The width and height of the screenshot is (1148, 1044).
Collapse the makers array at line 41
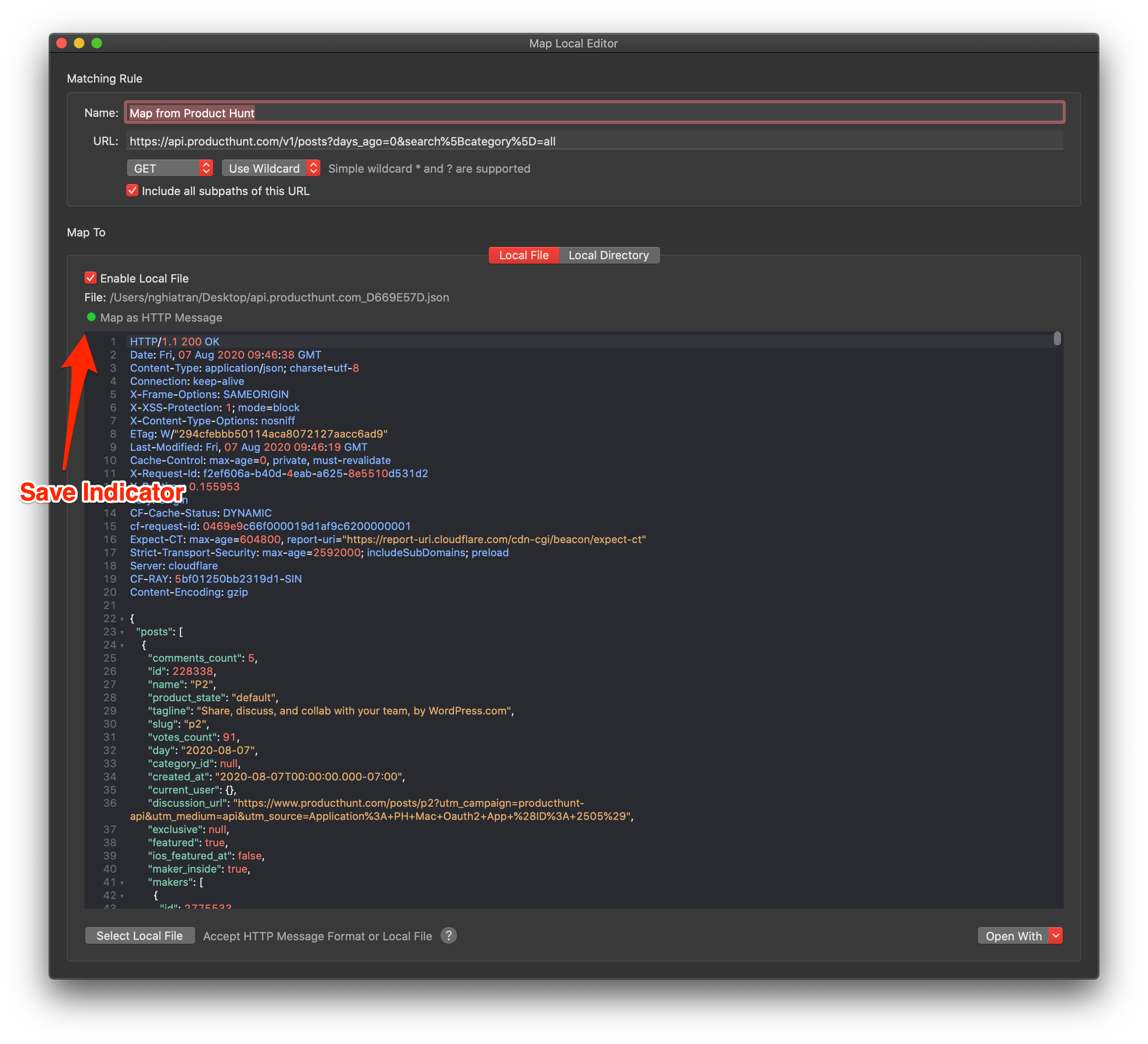(123, 883)
